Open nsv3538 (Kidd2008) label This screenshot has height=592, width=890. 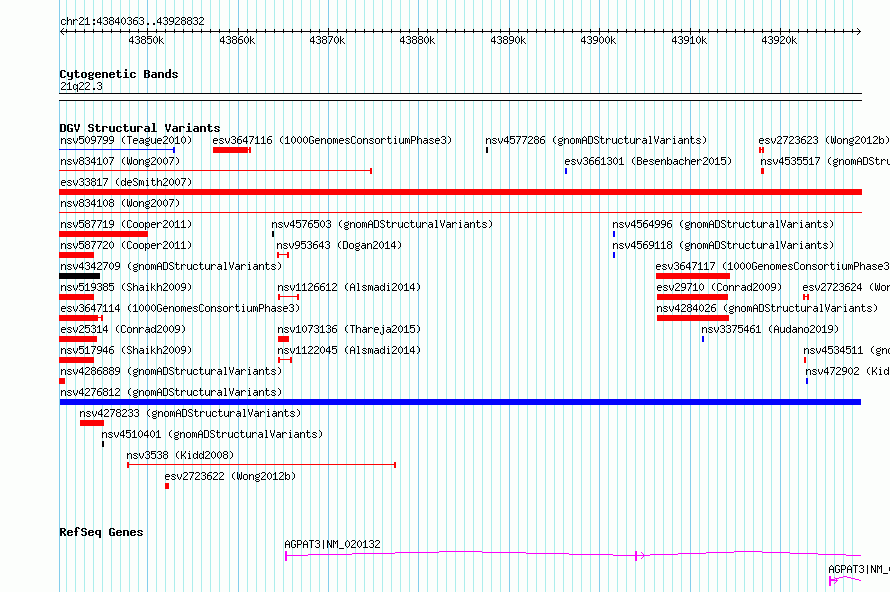point(180,455)
